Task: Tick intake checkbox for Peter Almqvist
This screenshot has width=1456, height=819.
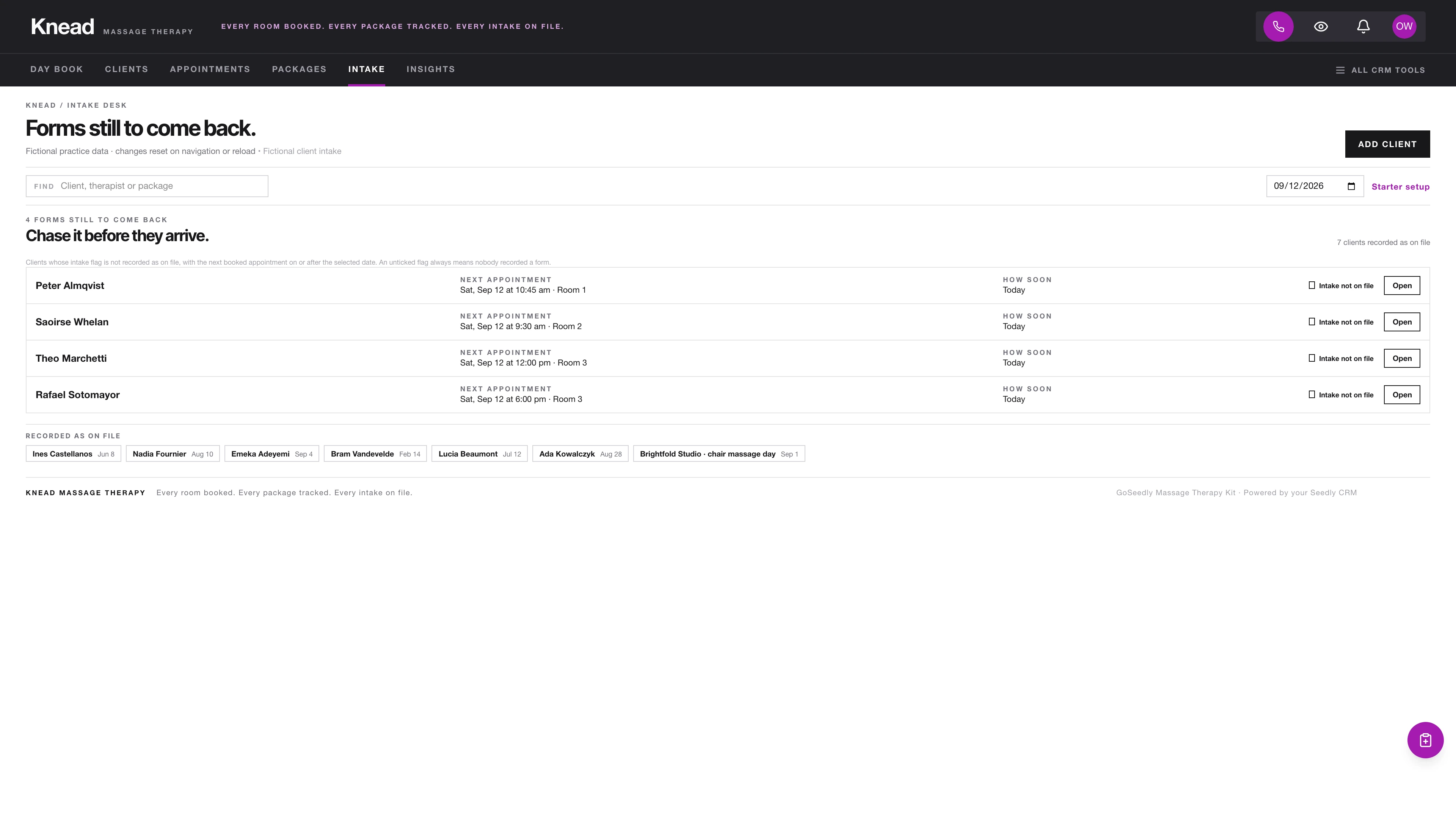Action: pos(1312,286)
